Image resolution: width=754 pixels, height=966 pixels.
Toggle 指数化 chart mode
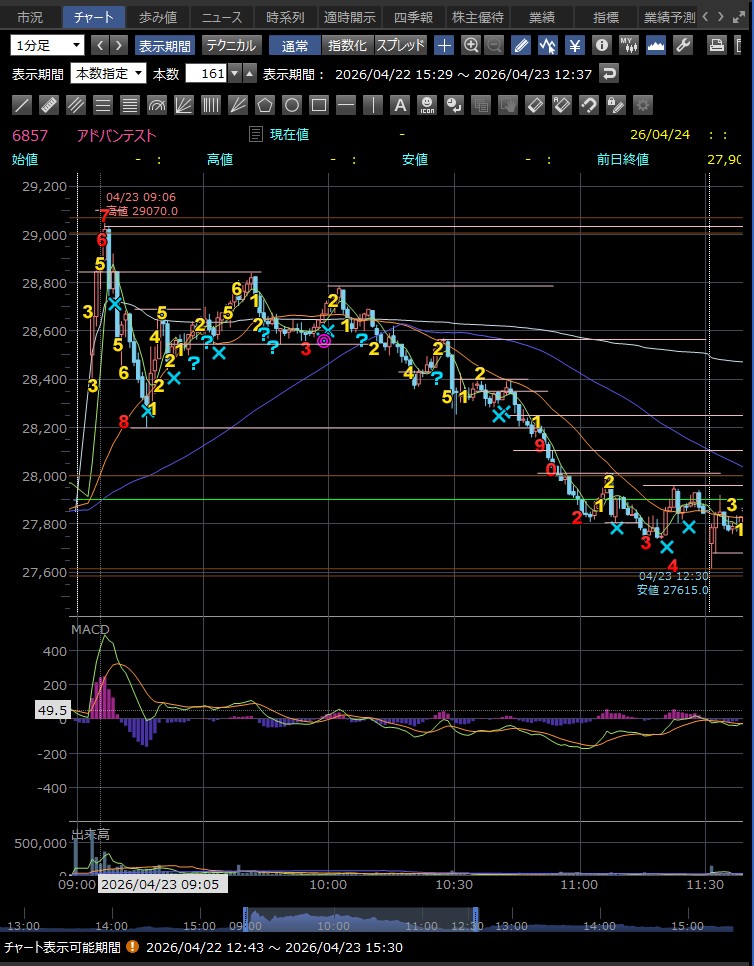(x=347, y=45)
